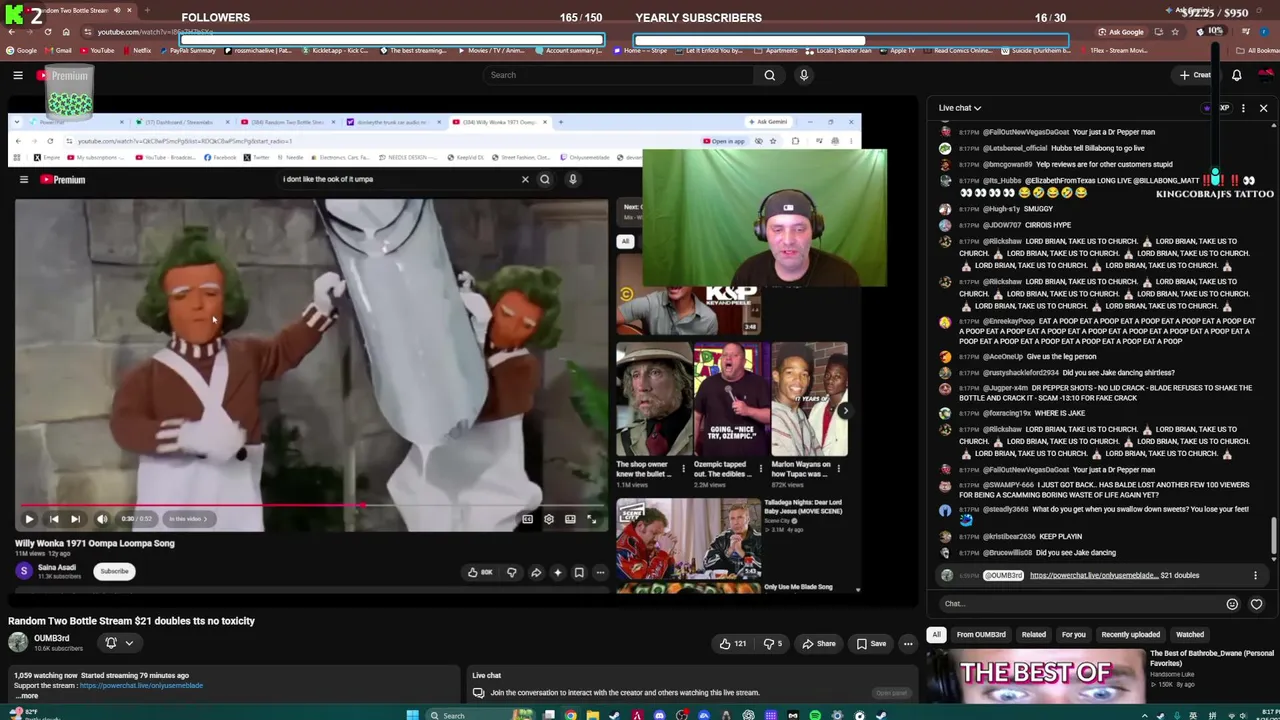Open inner player settings gear

pyautogui.click(x=548, y=519)
